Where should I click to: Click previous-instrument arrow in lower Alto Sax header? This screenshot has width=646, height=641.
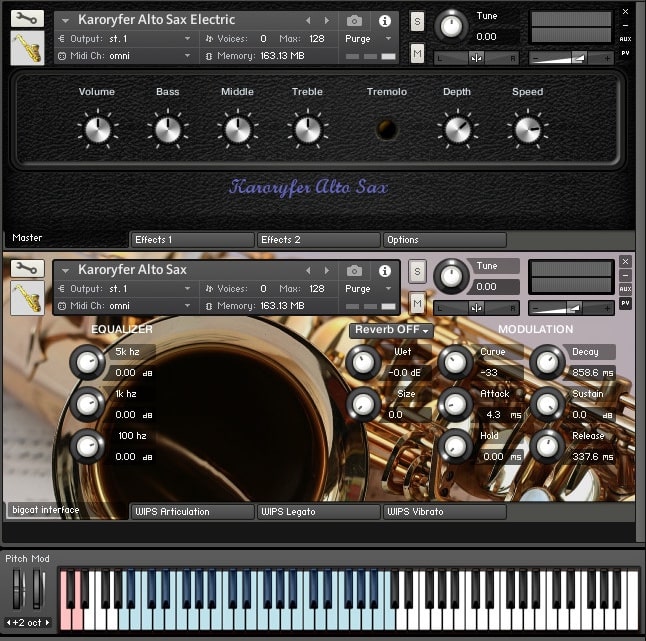(308, 270)
